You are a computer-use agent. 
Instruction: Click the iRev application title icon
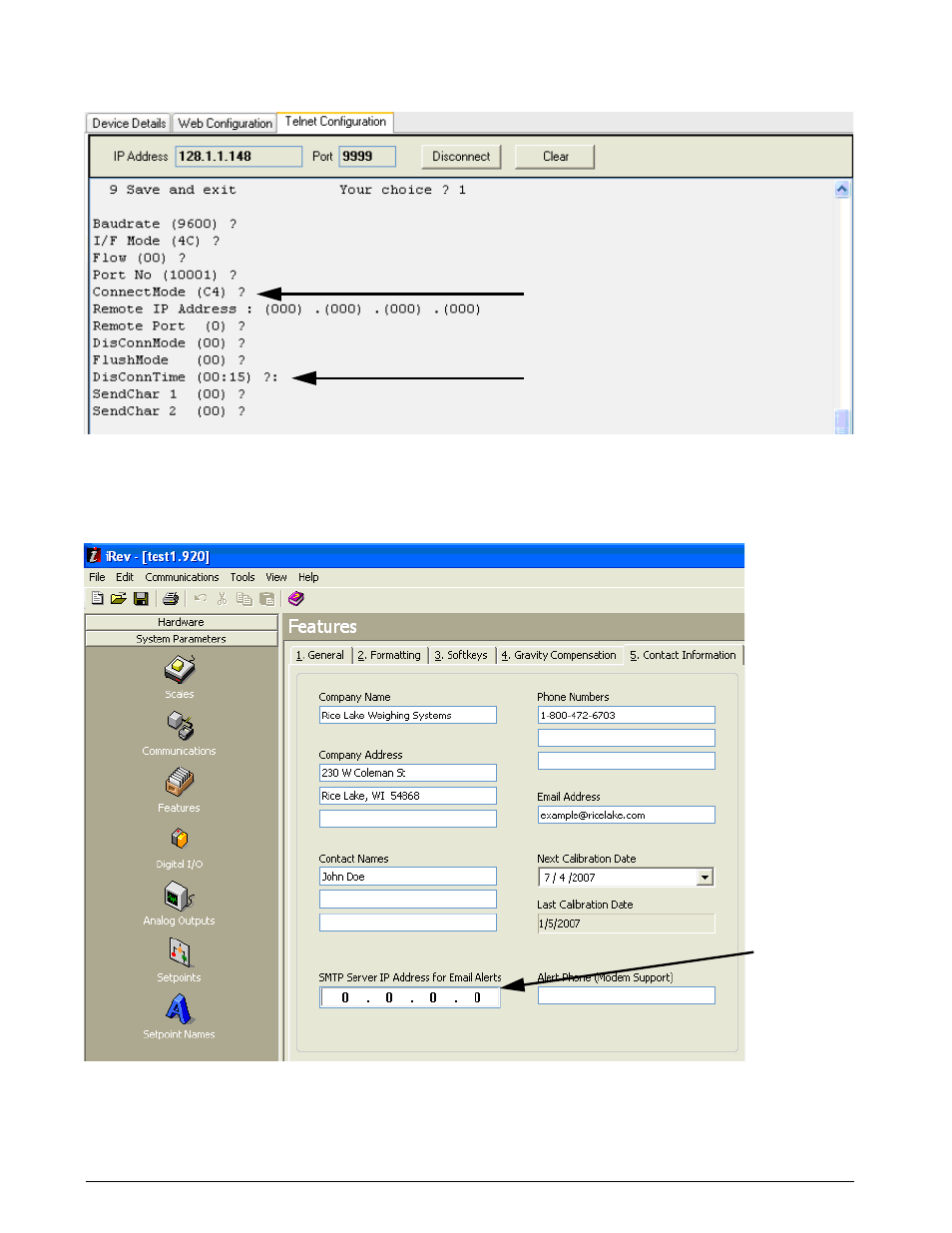point(95,556)
